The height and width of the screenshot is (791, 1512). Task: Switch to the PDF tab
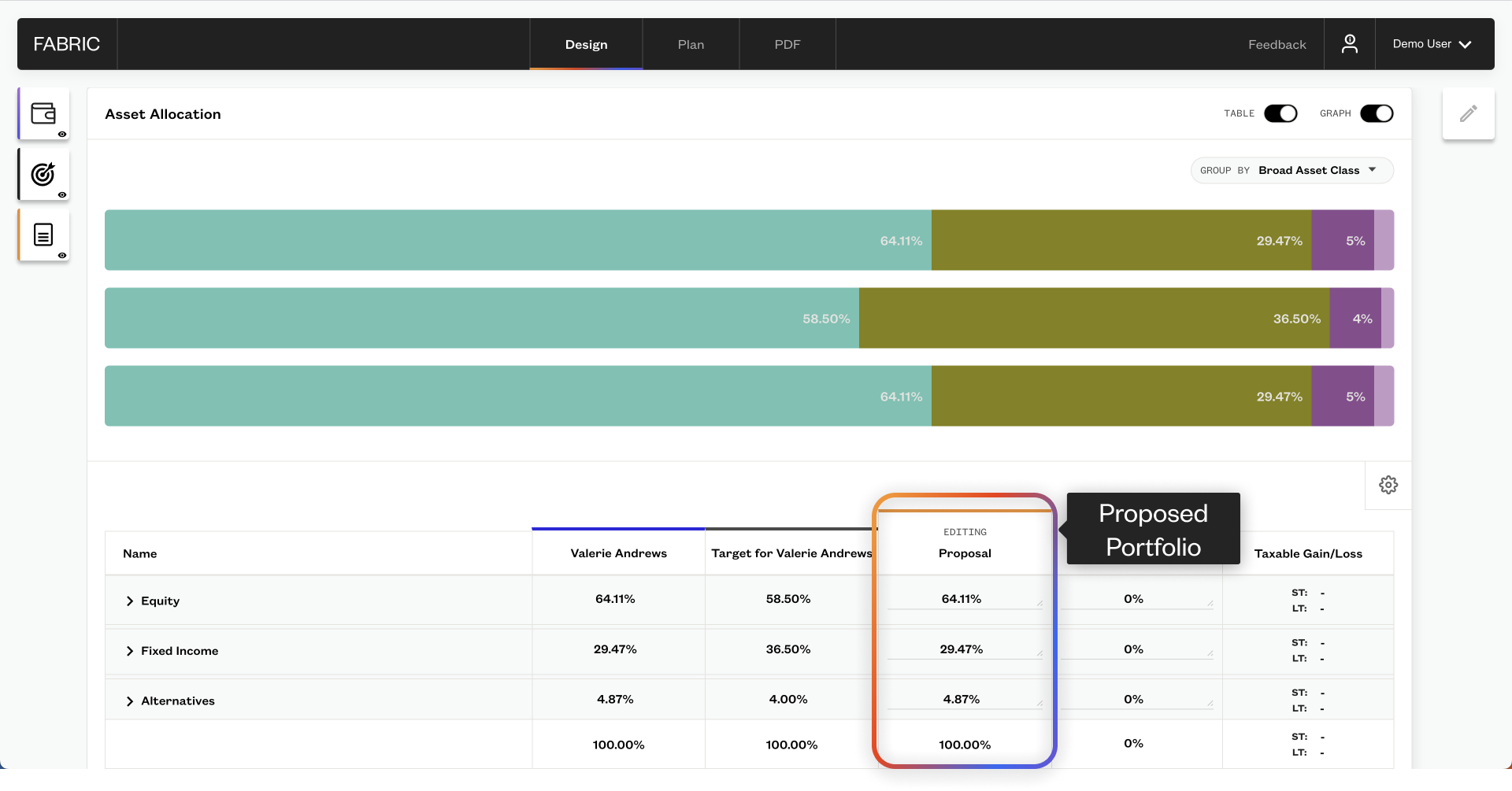(x=787, y=44)
